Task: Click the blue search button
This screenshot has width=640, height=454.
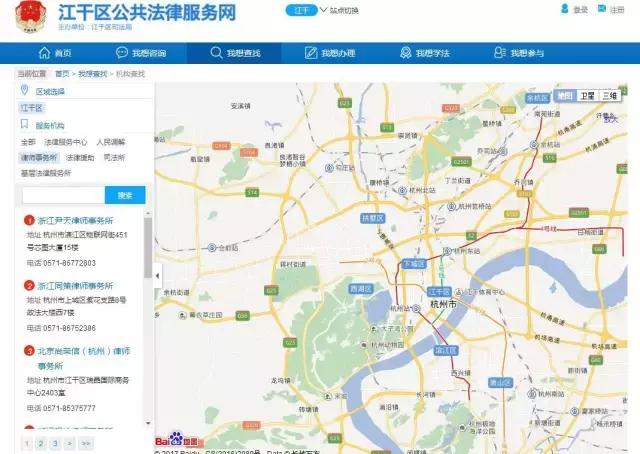Action: 125,195
